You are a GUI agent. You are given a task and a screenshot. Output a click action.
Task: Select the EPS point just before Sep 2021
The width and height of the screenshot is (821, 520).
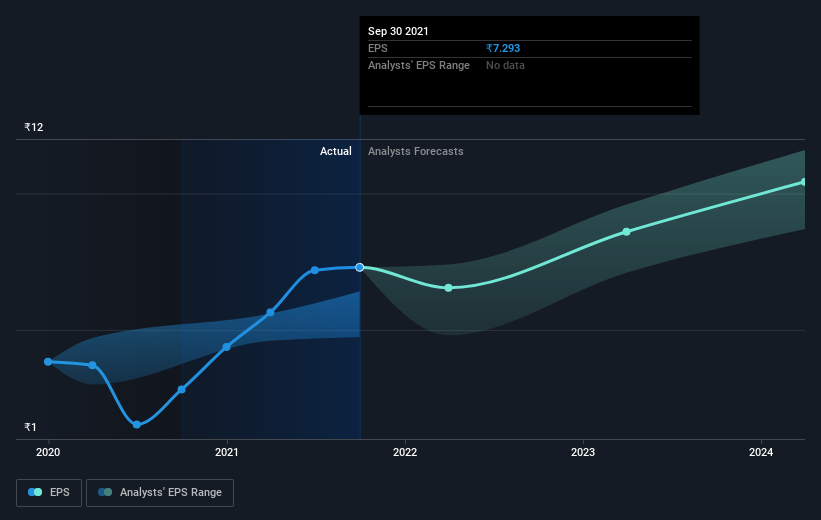315,270
